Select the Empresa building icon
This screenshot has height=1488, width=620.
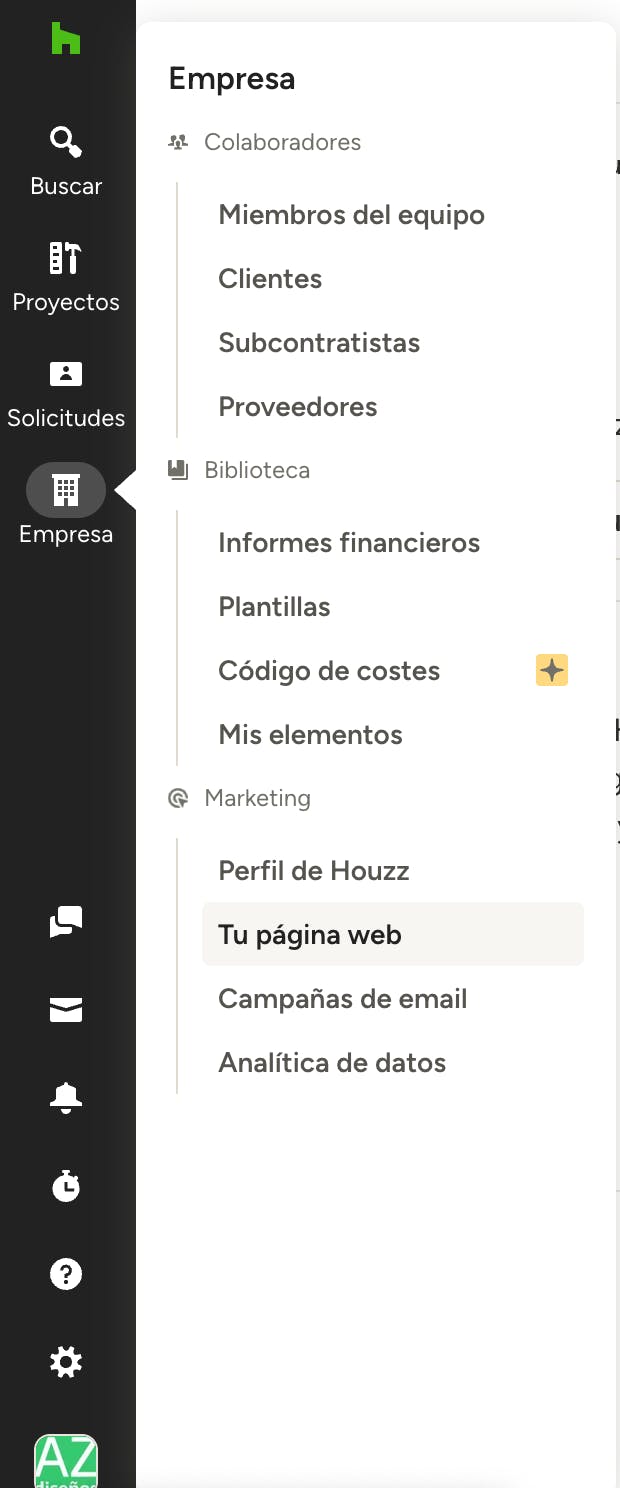66,490
